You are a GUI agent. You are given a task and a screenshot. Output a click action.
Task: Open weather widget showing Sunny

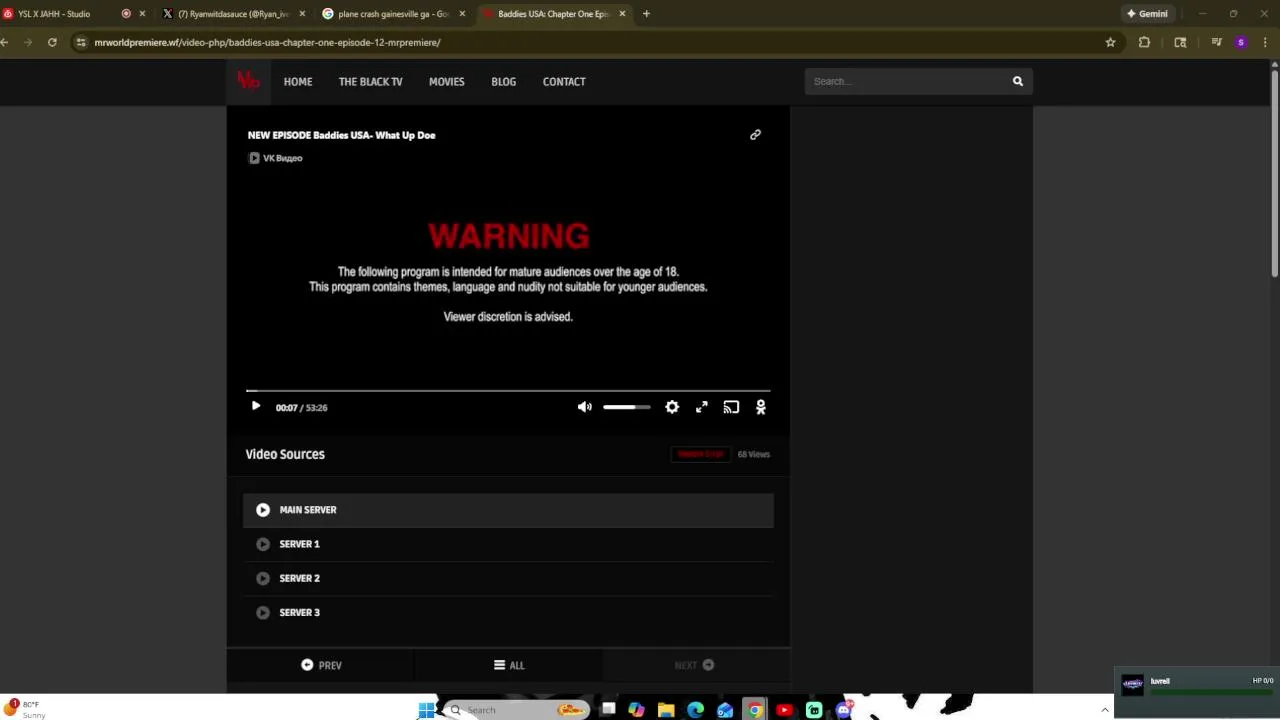tap(25, 710)
